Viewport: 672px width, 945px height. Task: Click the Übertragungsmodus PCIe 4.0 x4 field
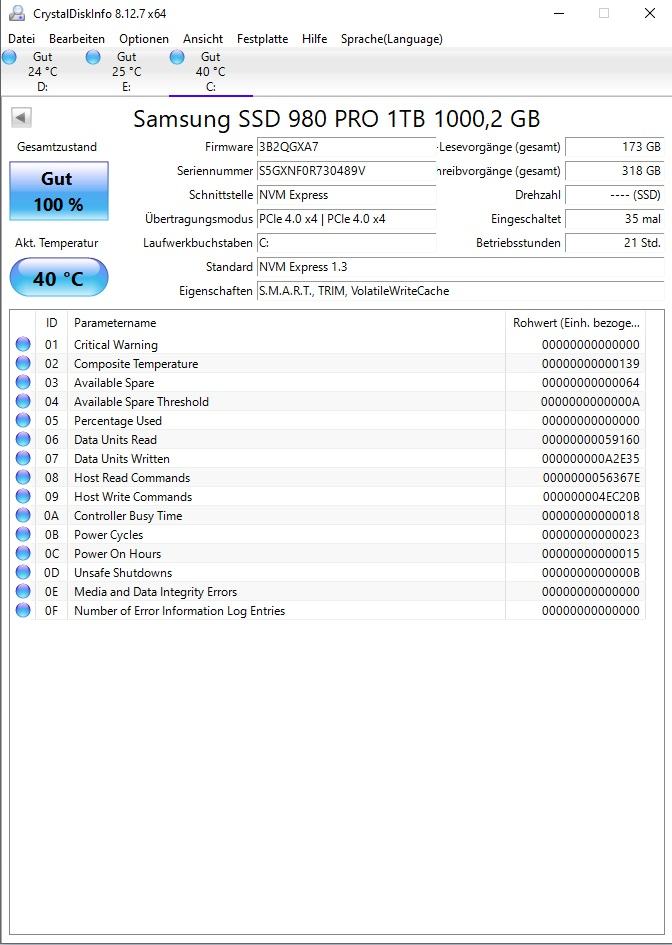point(346,219)
